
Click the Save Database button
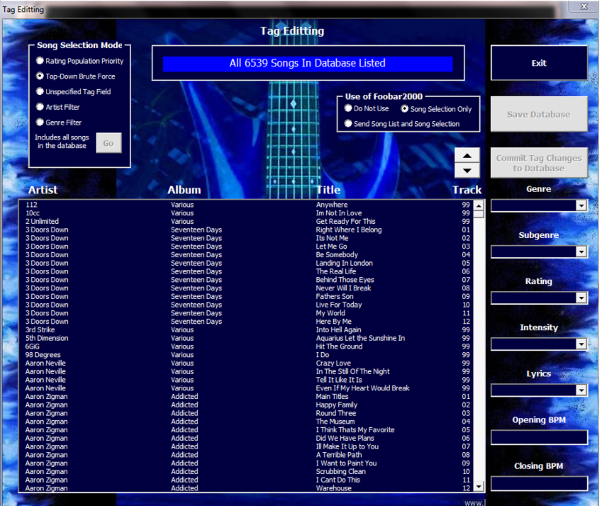pos(539,115)
